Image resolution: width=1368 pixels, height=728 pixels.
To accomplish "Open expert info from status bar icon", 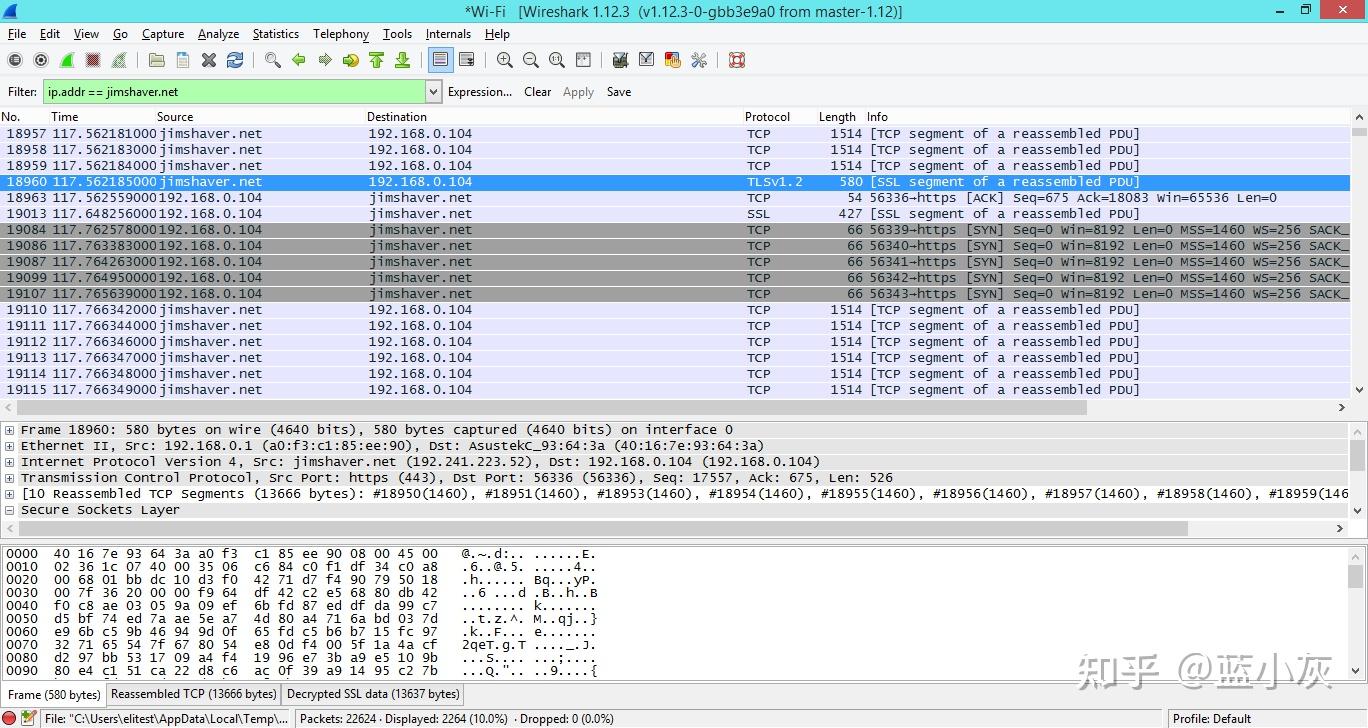I will 9,718.
